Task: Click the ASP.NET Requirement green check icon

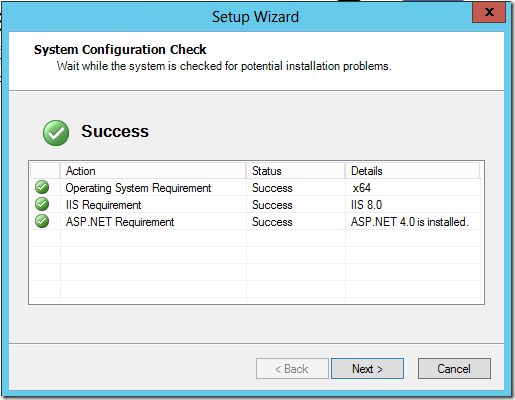Action: (42, 221)
